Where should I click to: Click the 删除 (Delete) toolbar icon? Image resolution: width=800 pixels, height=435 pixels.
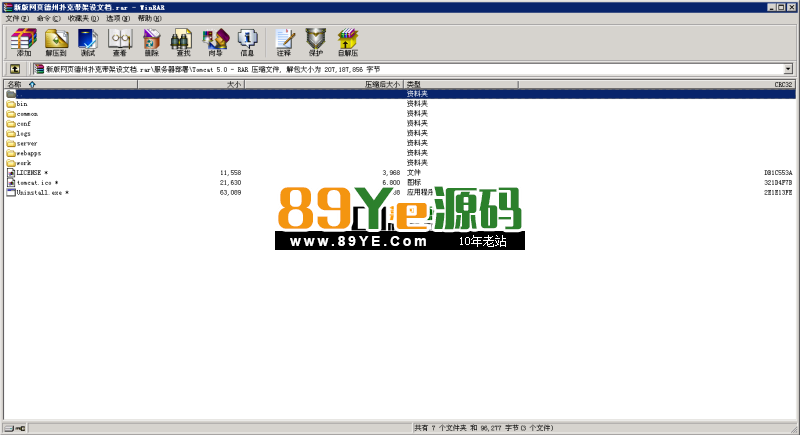pos(152,42)
